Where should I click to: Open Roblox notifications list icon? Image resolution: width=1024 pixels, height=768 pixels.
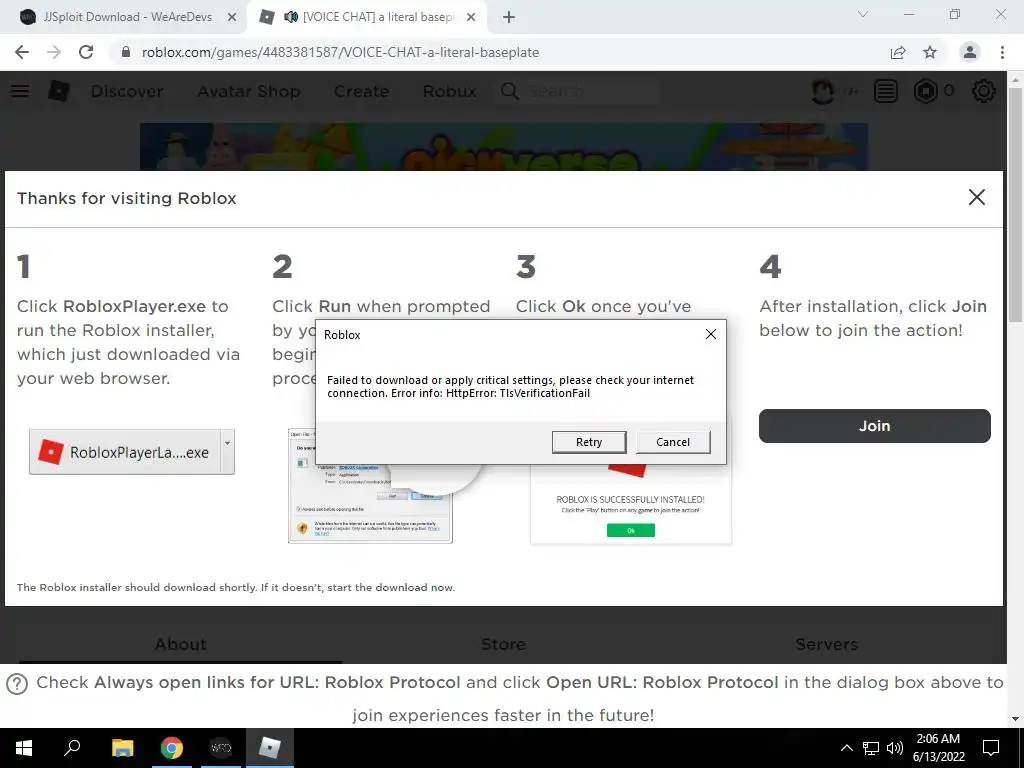[886, 91]
